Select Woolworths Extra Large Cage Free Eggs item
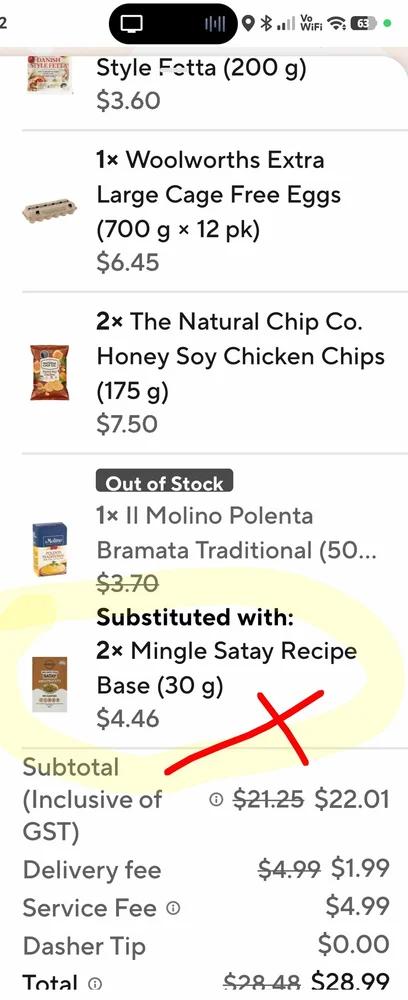This screenshot has width=408, height=1000. [x=204, y=211]
